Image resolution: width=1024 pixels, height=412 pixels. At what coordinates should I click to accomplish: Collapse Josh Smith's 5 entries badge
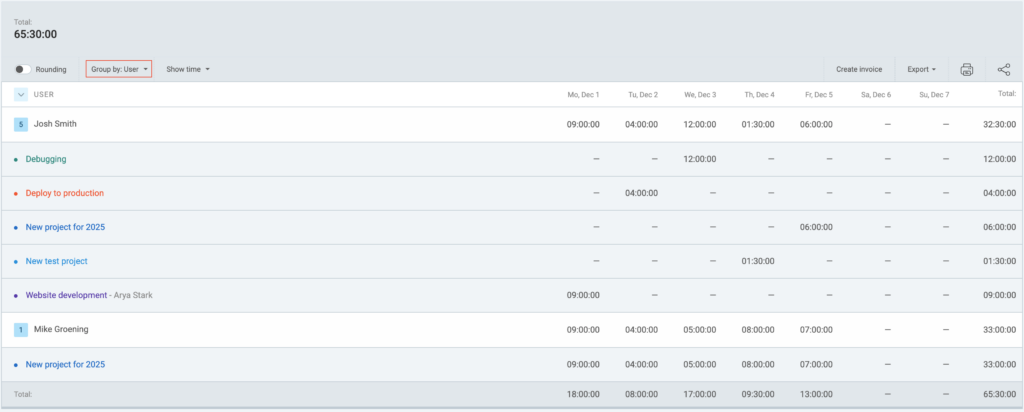(x=21, y=124)
